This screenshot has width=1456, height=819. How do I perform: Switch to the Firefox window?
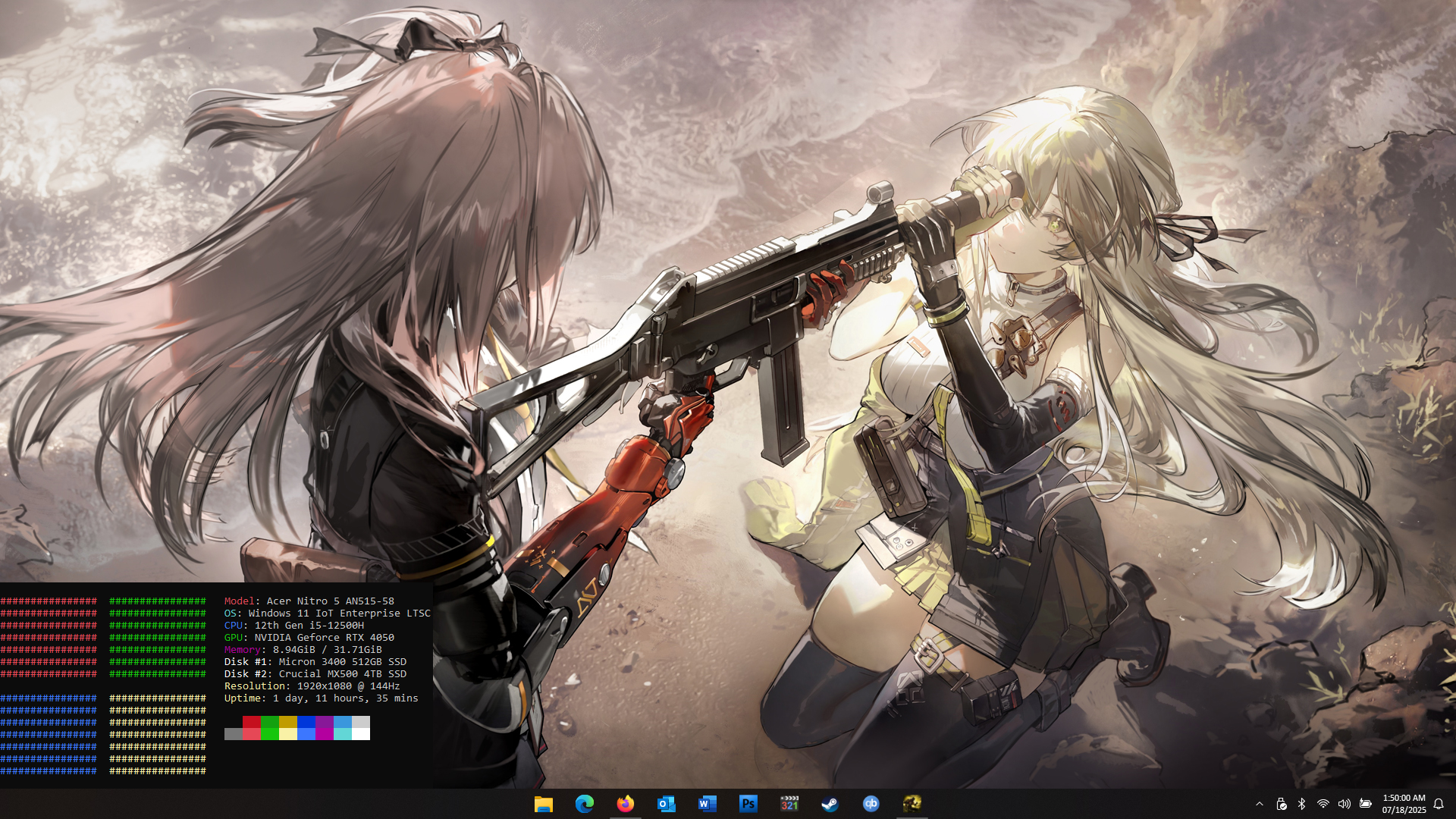[626, 804]
